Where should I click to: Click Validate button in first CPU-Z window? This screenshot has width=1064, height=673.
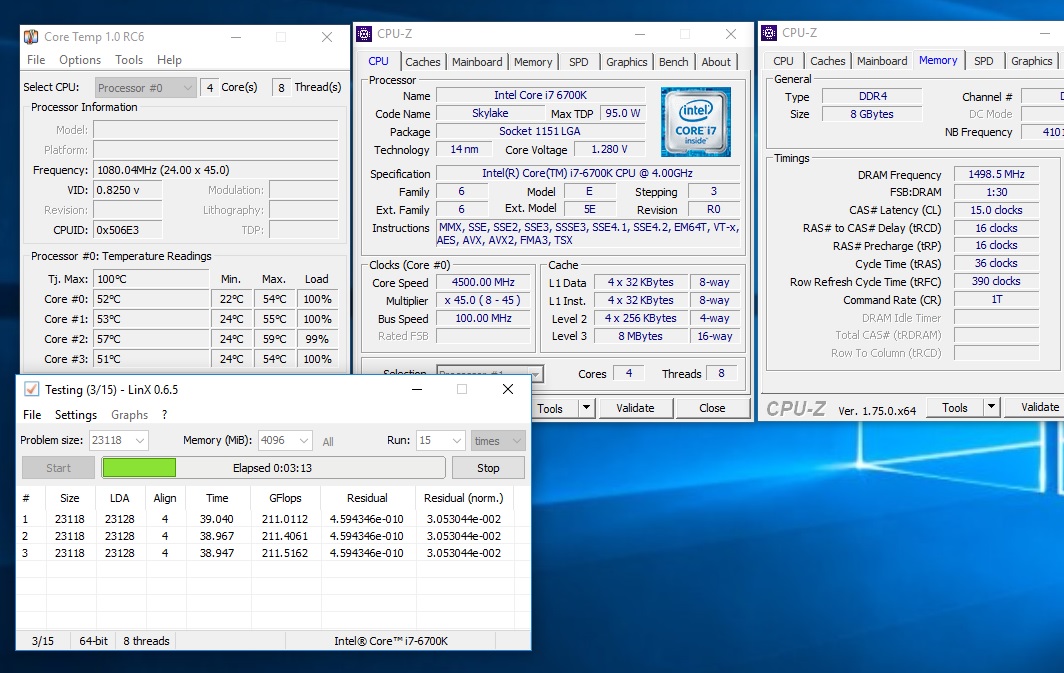tap(635, 408)
